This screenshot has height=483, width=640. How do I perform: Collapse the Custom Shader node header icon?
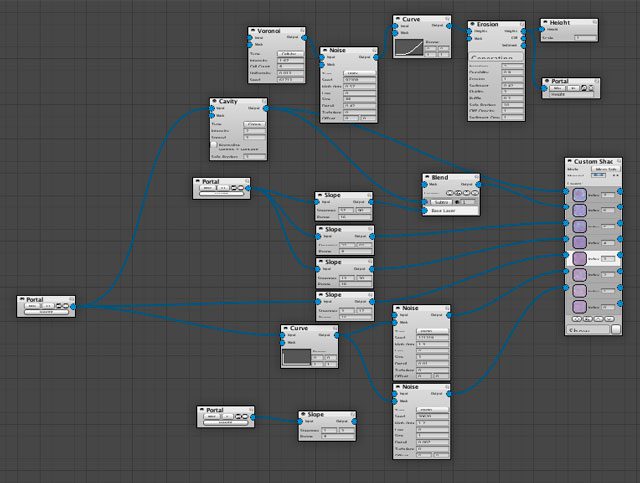[569, 162]
